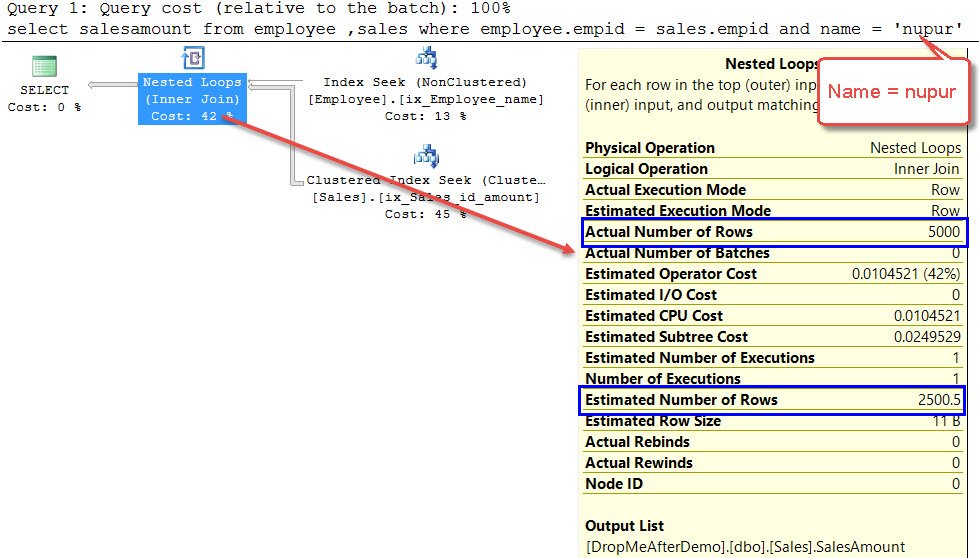Click the 'Actual Number of Batches' row
Viewport: 979px width, 558px height.
point(773,253)
